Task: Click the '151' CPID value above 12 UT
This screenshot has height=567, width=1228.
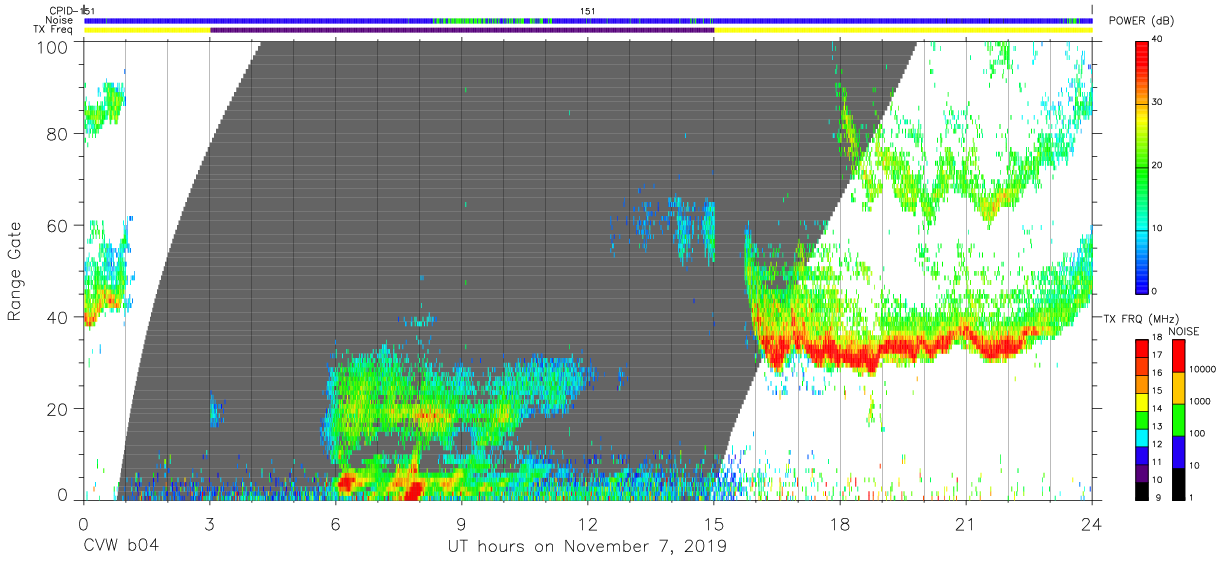Action: click(588, 11)
